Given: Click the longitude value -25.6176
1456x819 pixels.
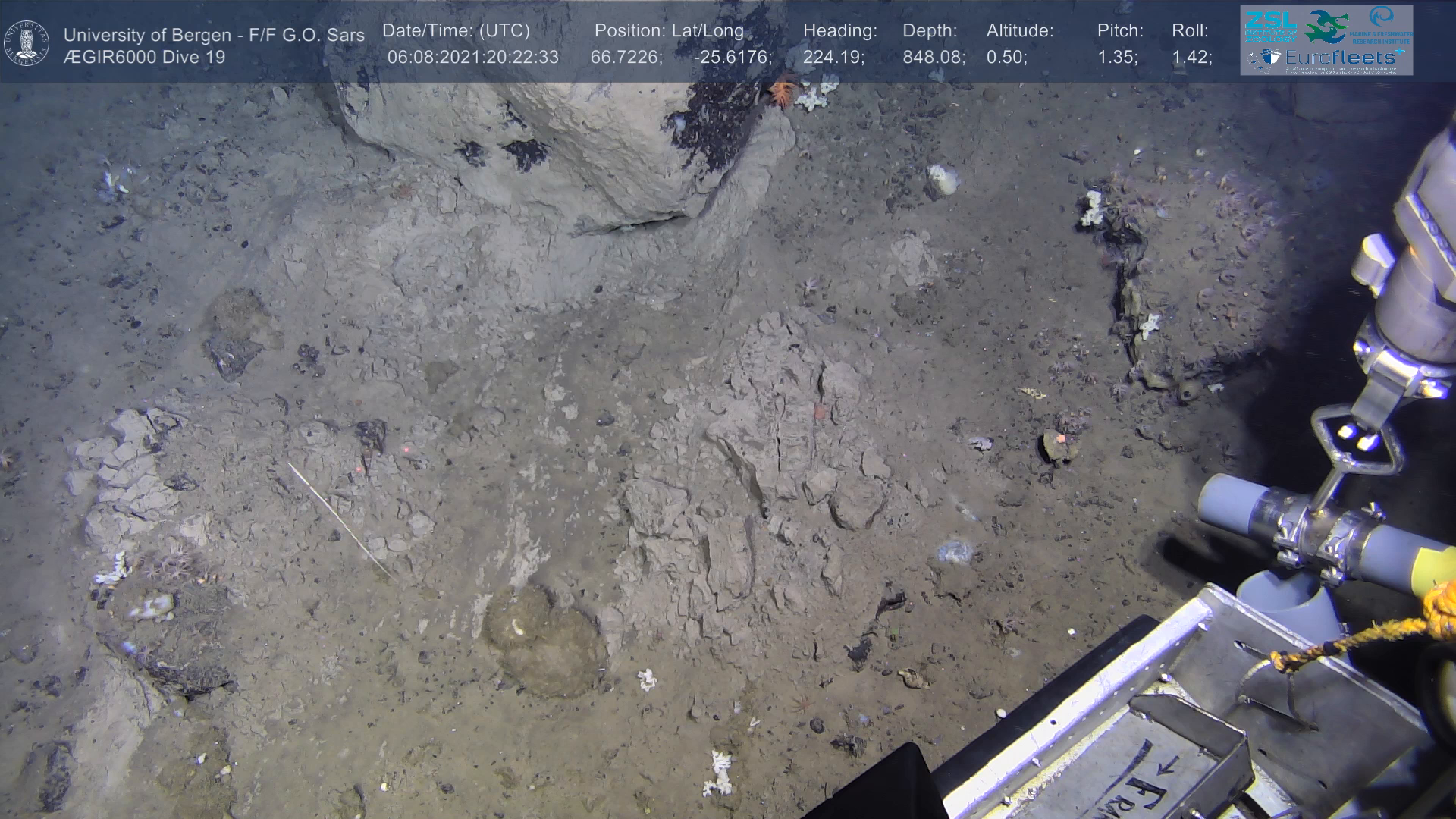Looking at the screenshot, I should (x=733, y=57).
